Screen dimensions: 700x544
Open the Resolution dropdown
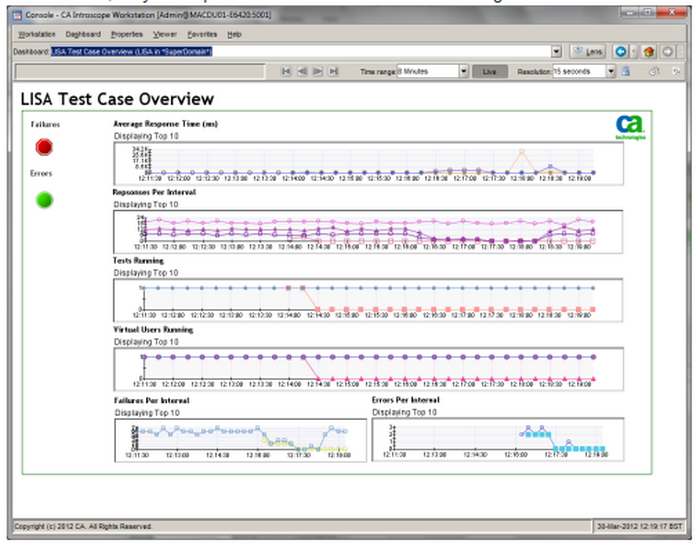pos(611,72)
